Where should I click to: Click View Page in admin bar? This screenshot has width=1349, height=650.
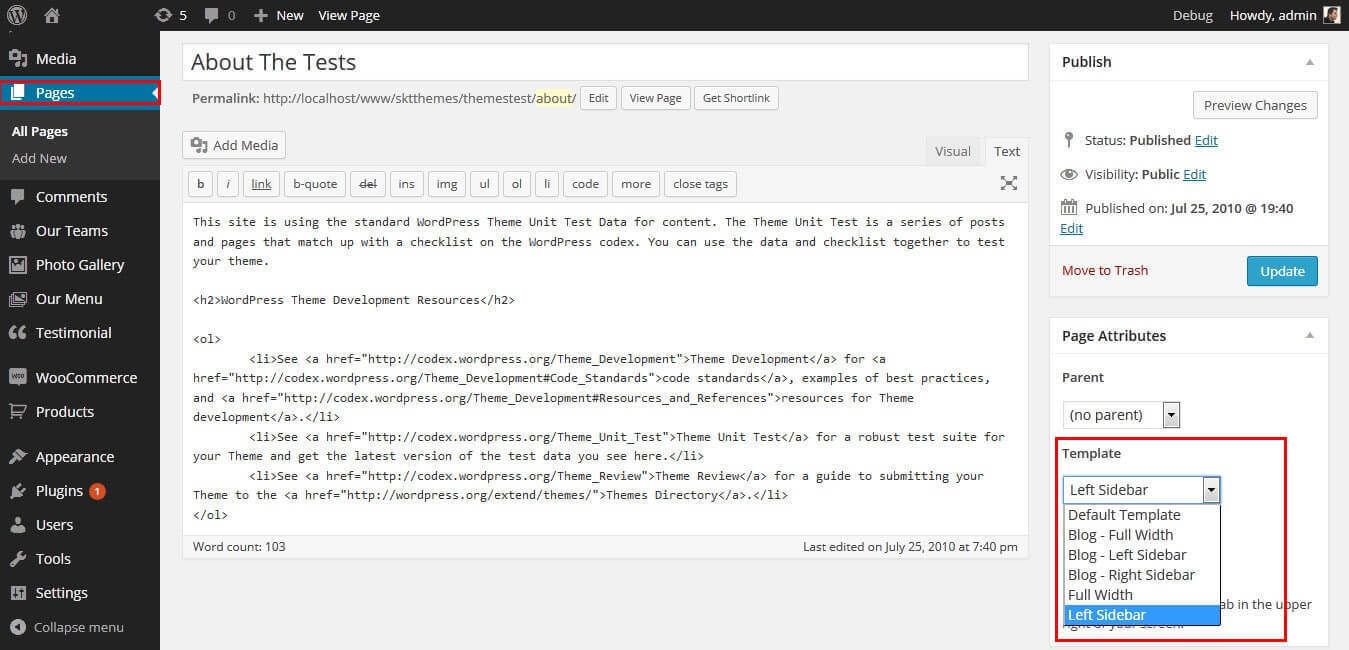[x=349, y=15]
